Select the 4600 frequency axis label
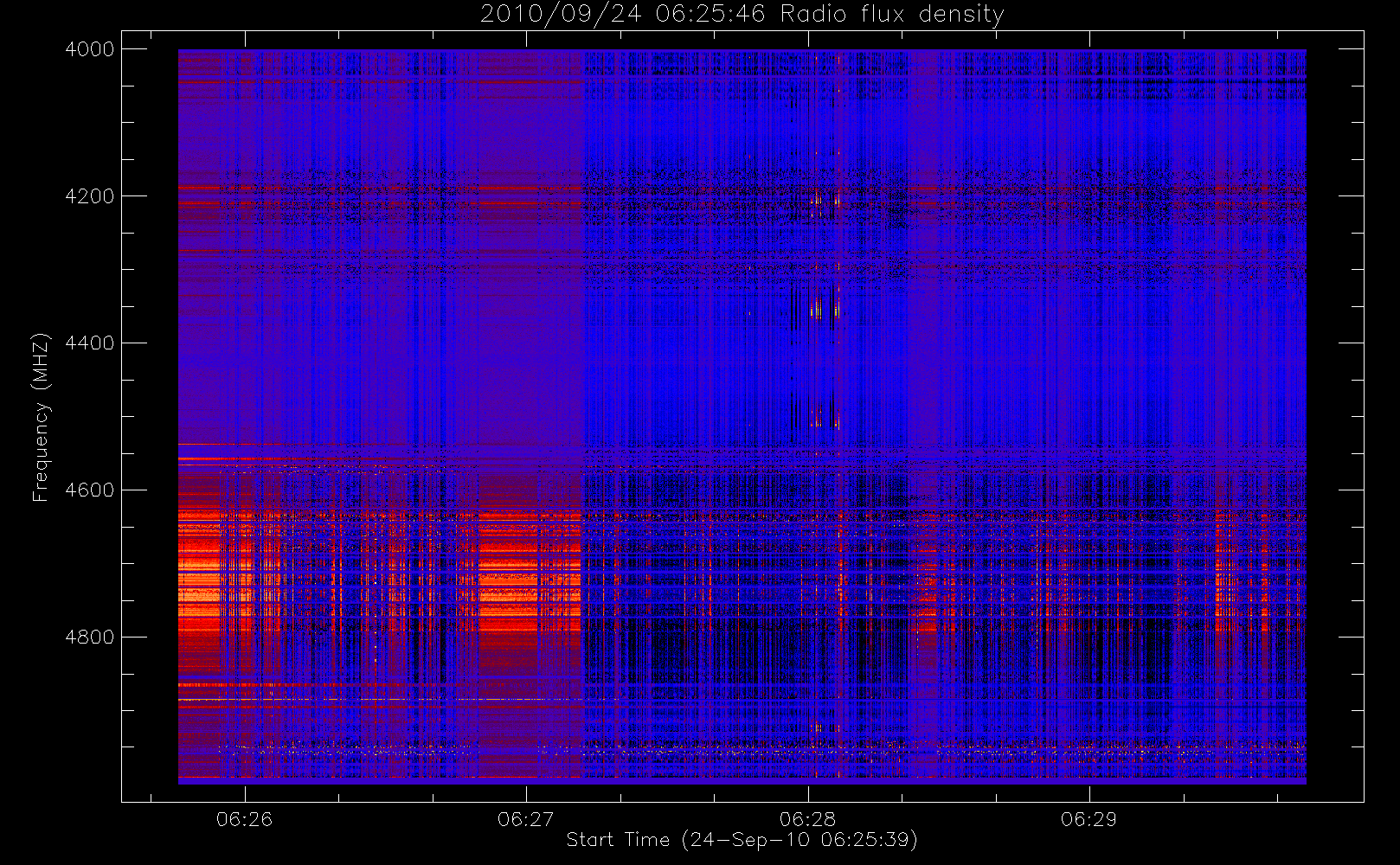 pyautogui.click(x=90, y=490)
